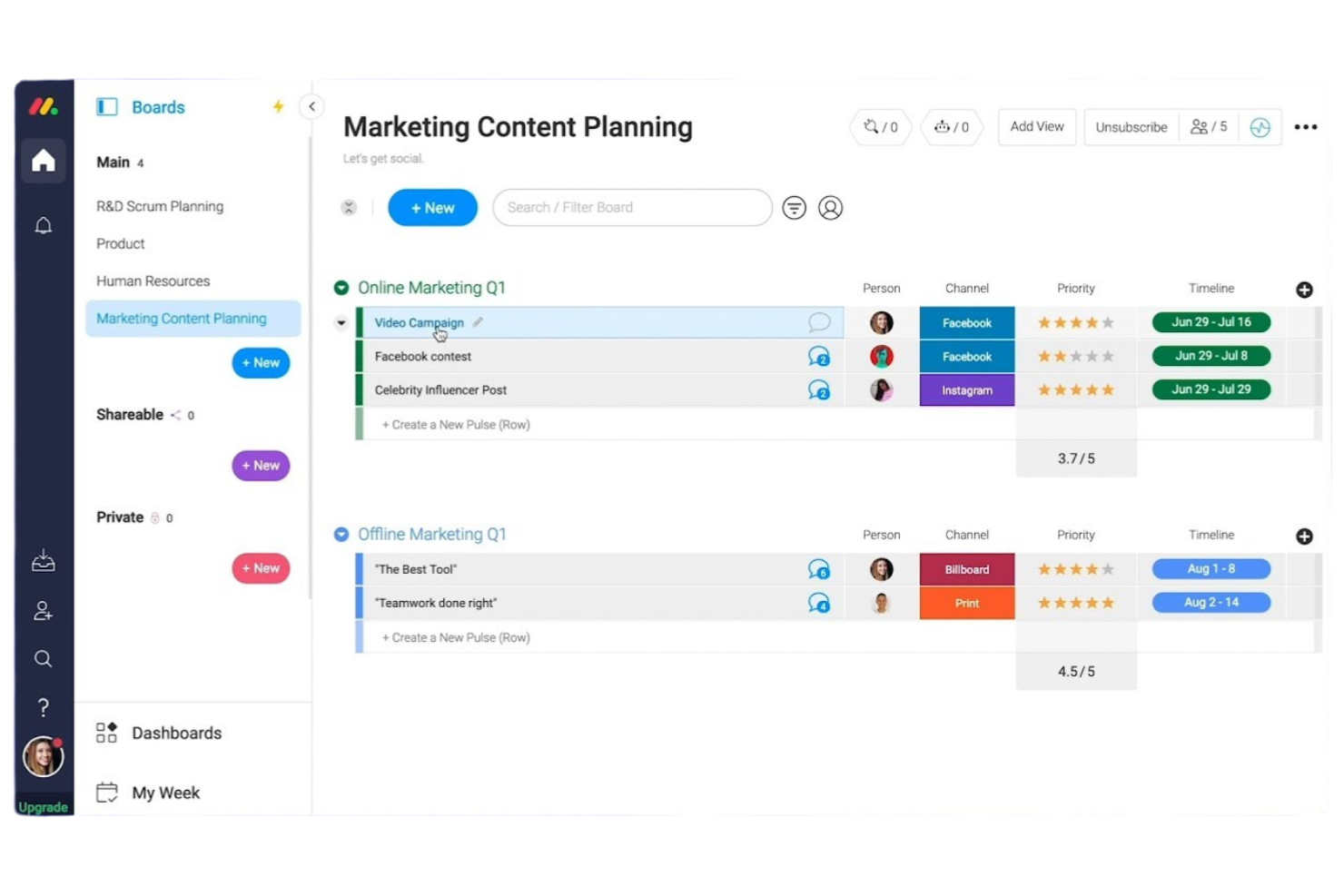Click the Billboard channel cell
Screen dimensions: 1344x896
967,569
